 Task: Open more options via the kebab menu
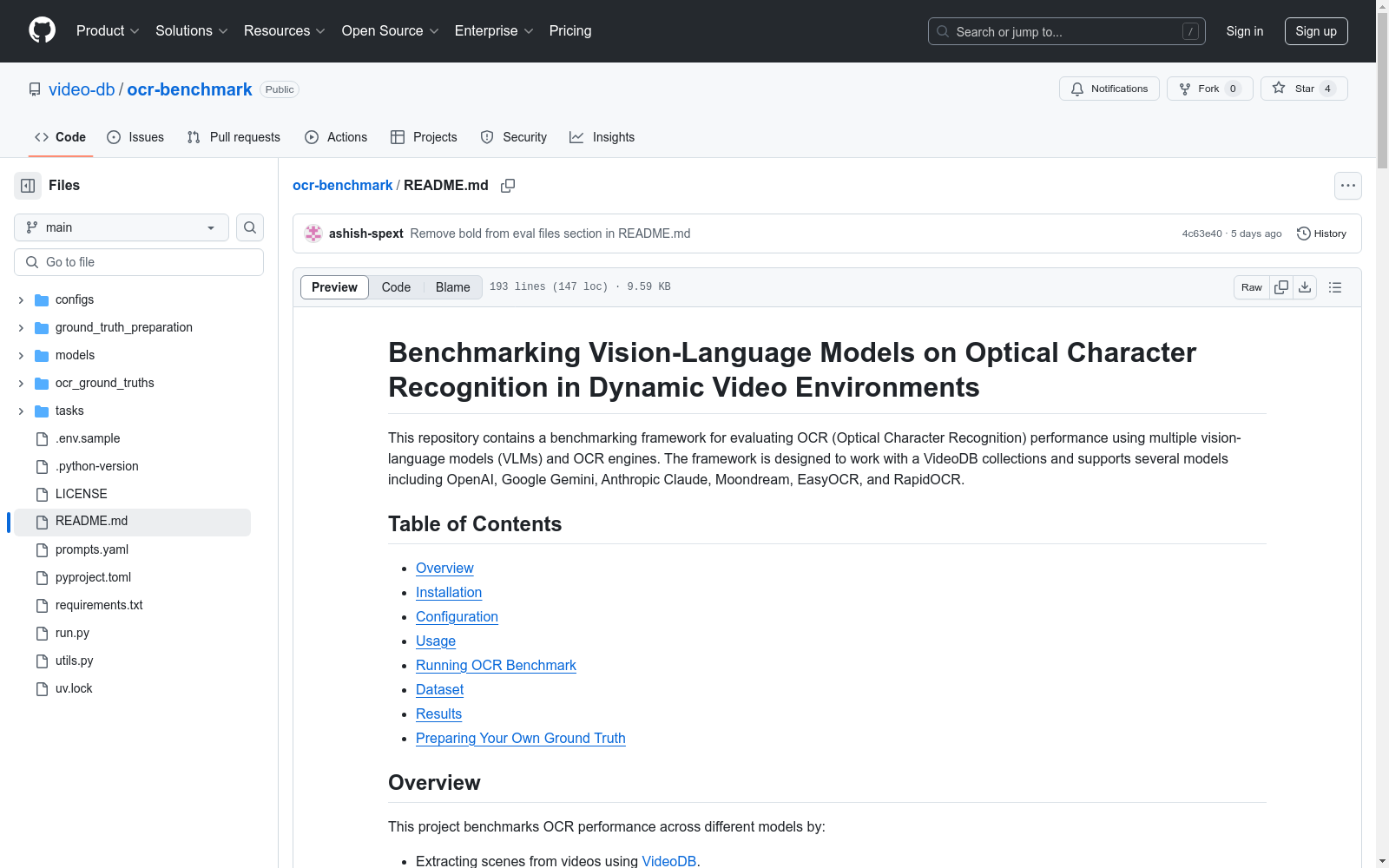1348,185
